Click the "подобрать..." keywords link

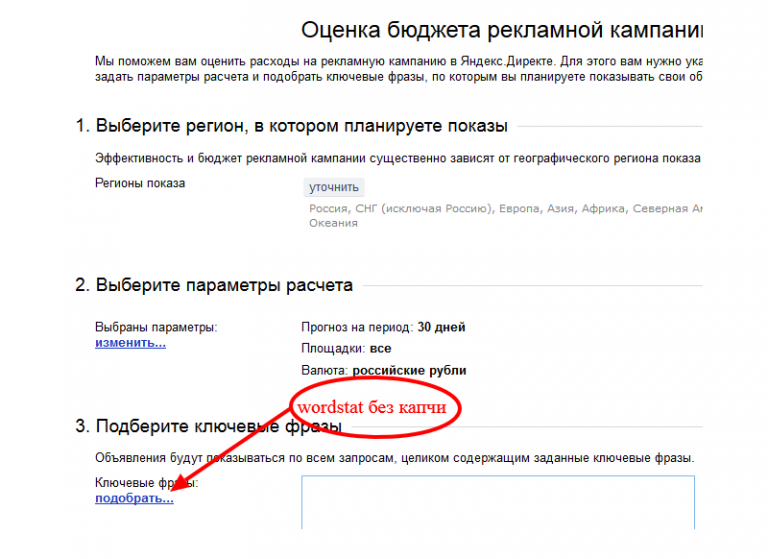[x=134, y=498]
